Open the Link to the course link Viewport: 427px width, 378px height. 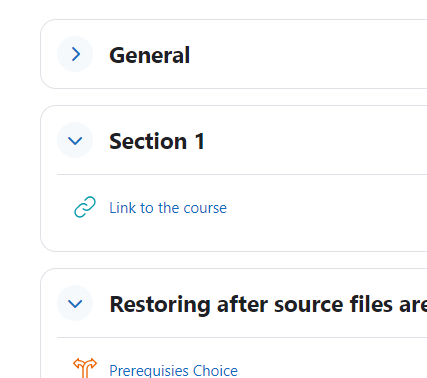click(168, 208)
